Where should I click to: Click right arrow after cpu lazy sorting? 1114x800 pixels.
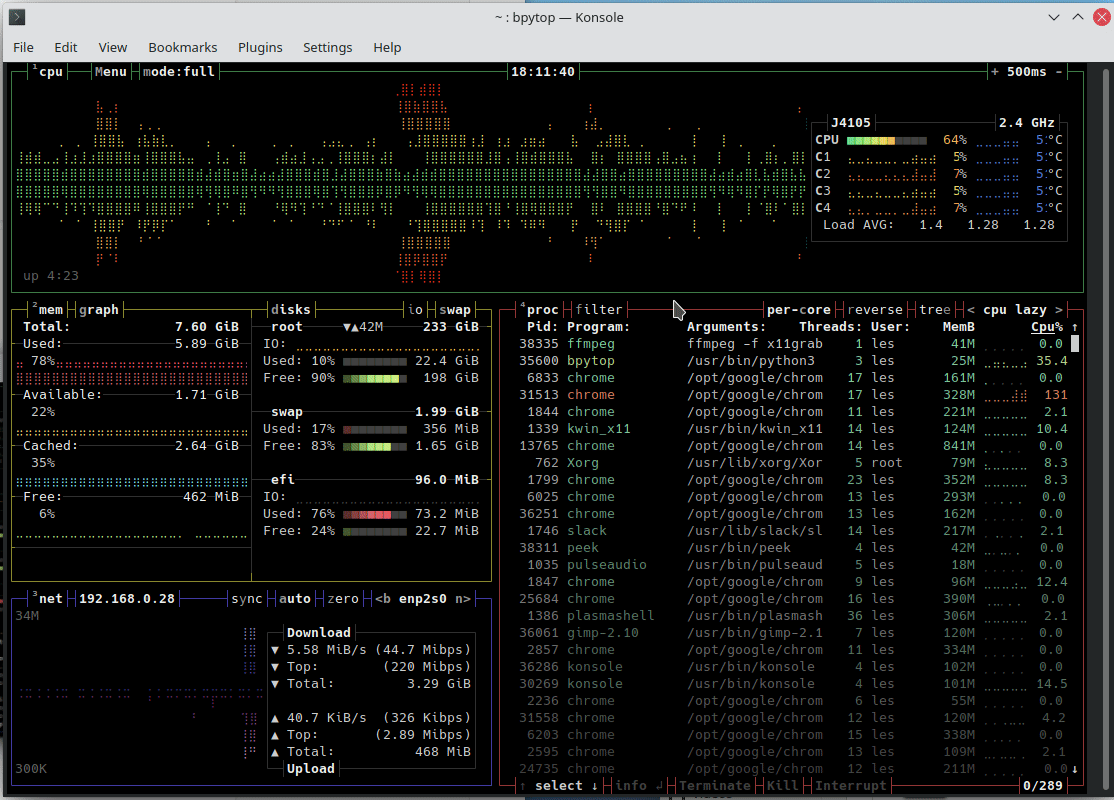point(1059,310)
